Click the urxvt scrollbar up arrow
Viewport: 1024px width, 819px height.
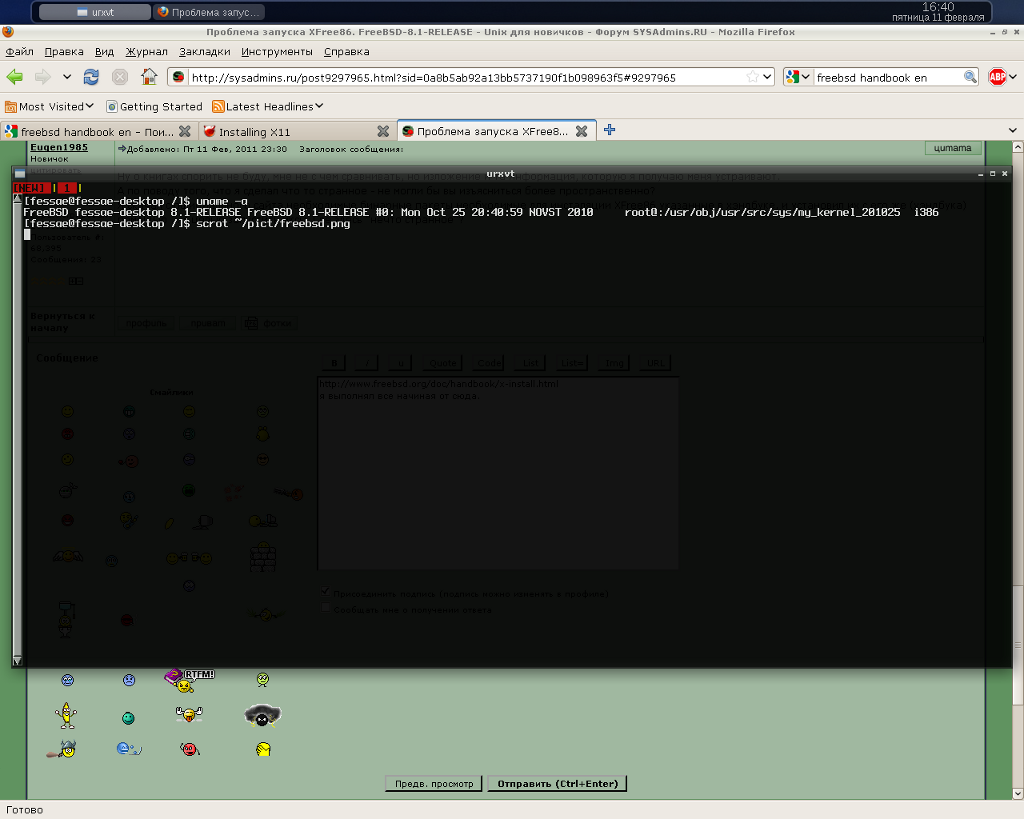tap(18, 199)
